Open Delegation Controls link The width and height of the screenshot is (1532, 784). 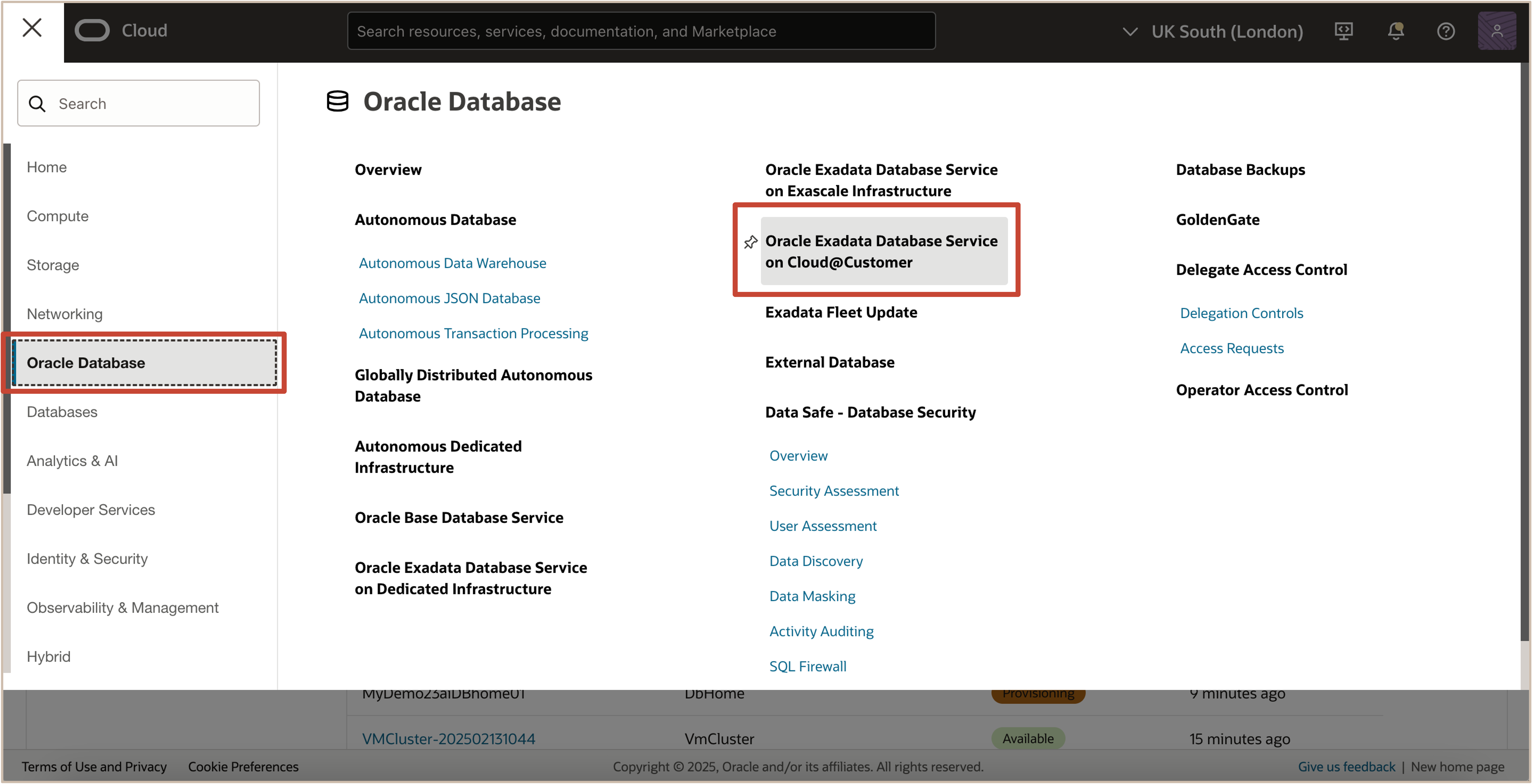(x=1241, y=313)
